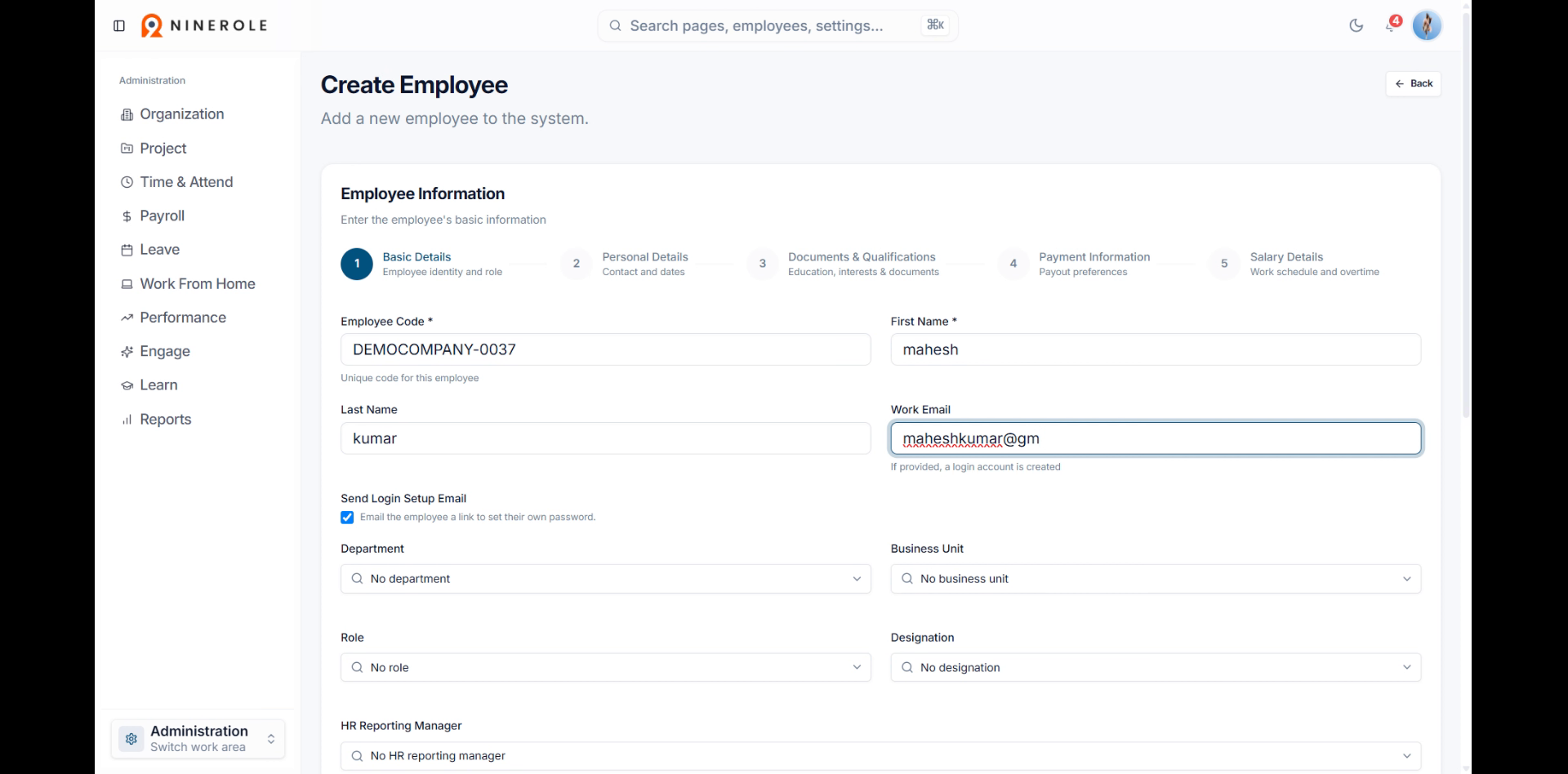This screenshot has width=1568, height=774.
Task: Click the Ninerole logo
Action: coord(204,26)
